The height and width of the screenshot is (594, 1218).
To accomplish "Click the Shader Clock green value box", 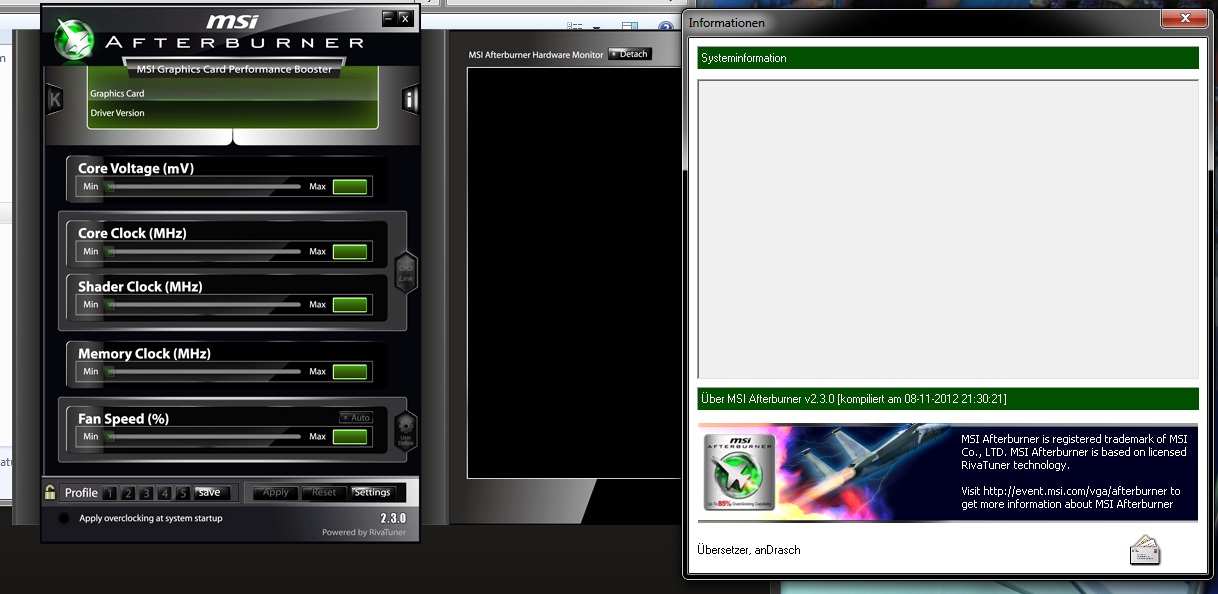I will tap(350, 304).
